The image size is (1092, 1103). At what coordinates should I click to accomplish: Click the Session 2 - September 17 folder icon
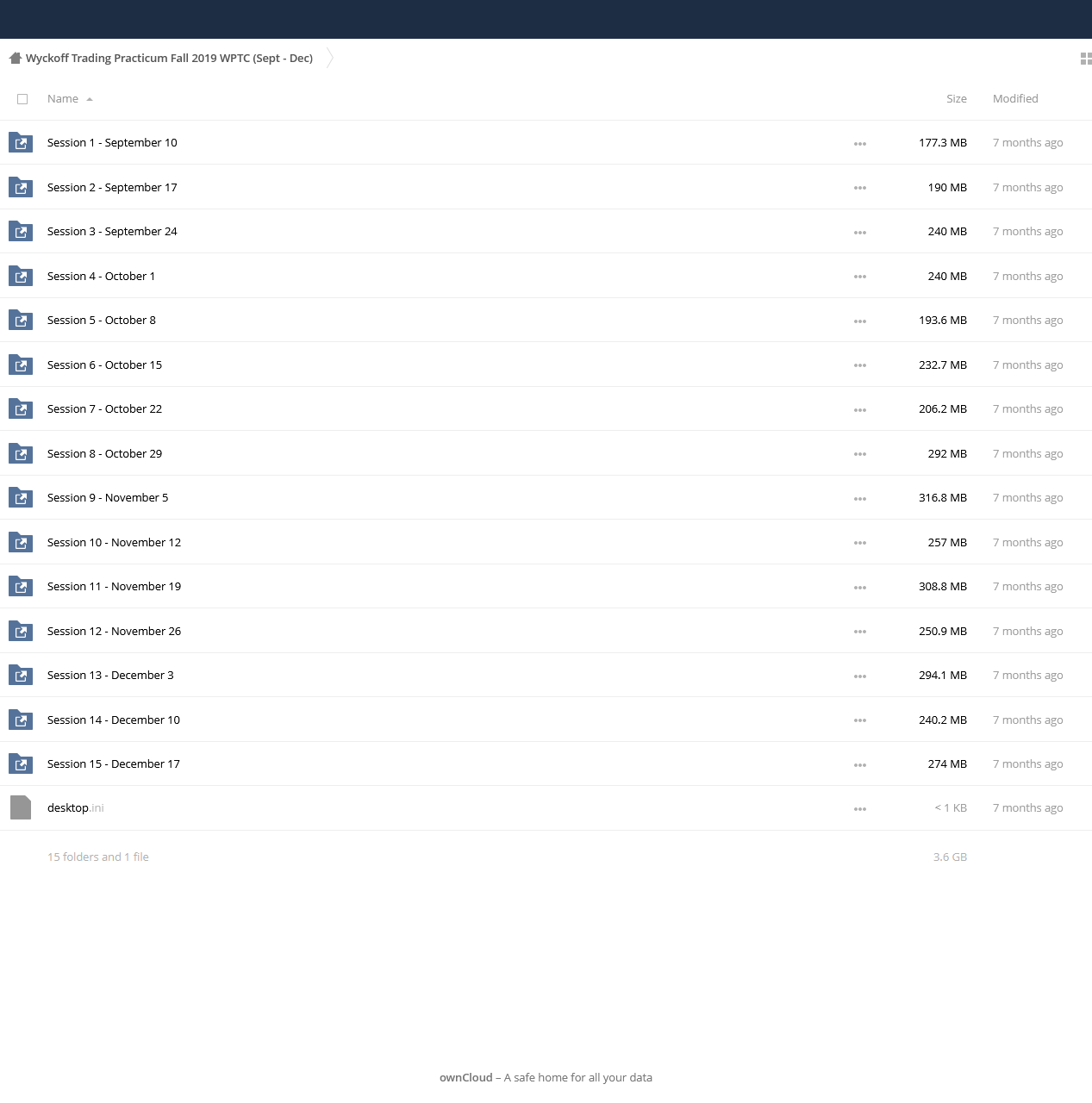[x=21, y=187]
